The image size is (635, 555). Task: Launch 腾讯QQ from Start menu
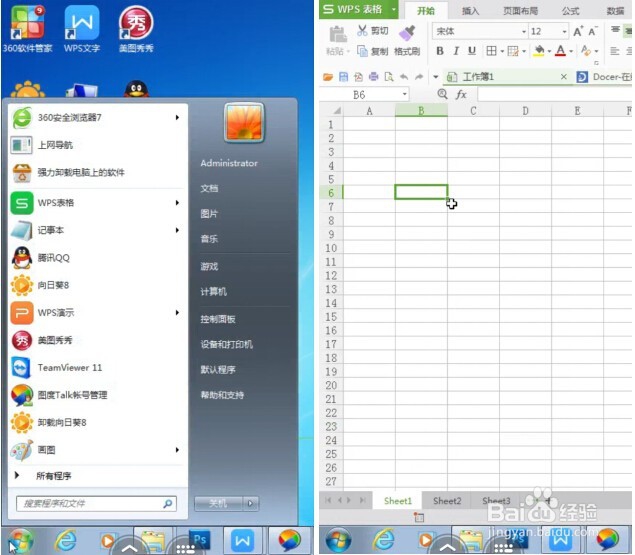tap(96, 258)
